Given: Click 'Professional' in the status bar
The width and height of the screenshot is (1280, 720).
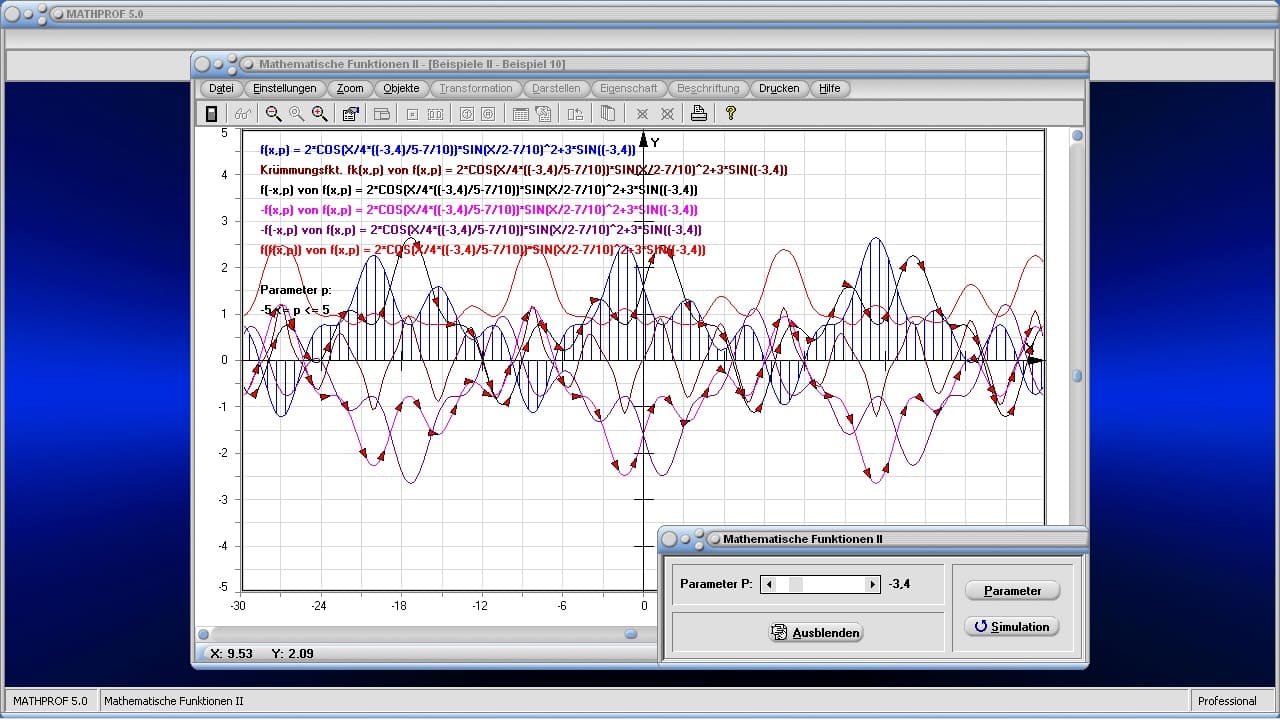Looking at the screenshot, I should 1227,701.
